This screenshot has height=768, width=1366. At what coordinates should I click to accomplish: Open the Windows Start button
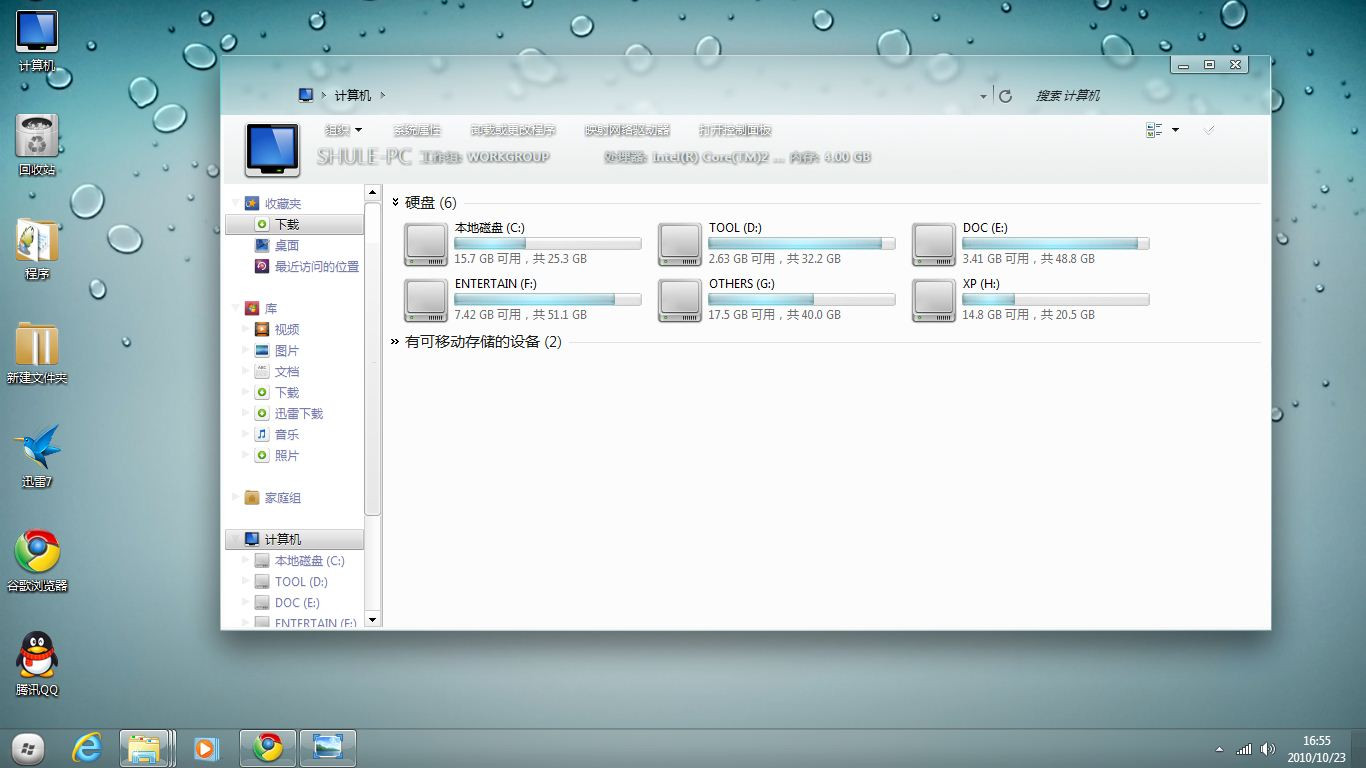(28, 748)
